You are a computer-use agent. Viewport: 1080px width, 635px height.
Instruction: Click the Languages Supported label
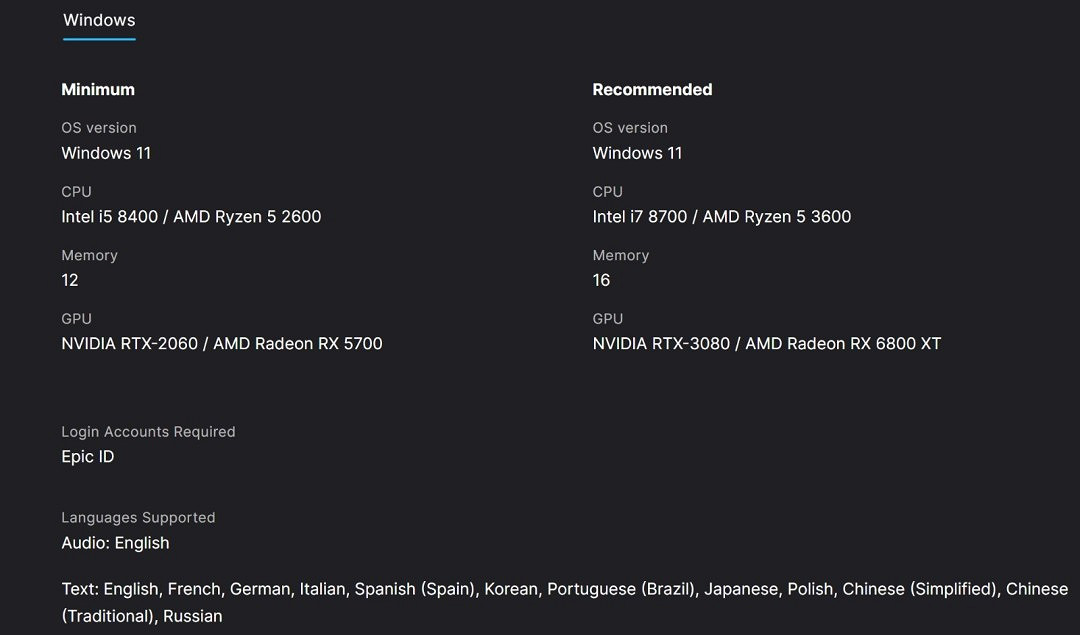138,518
